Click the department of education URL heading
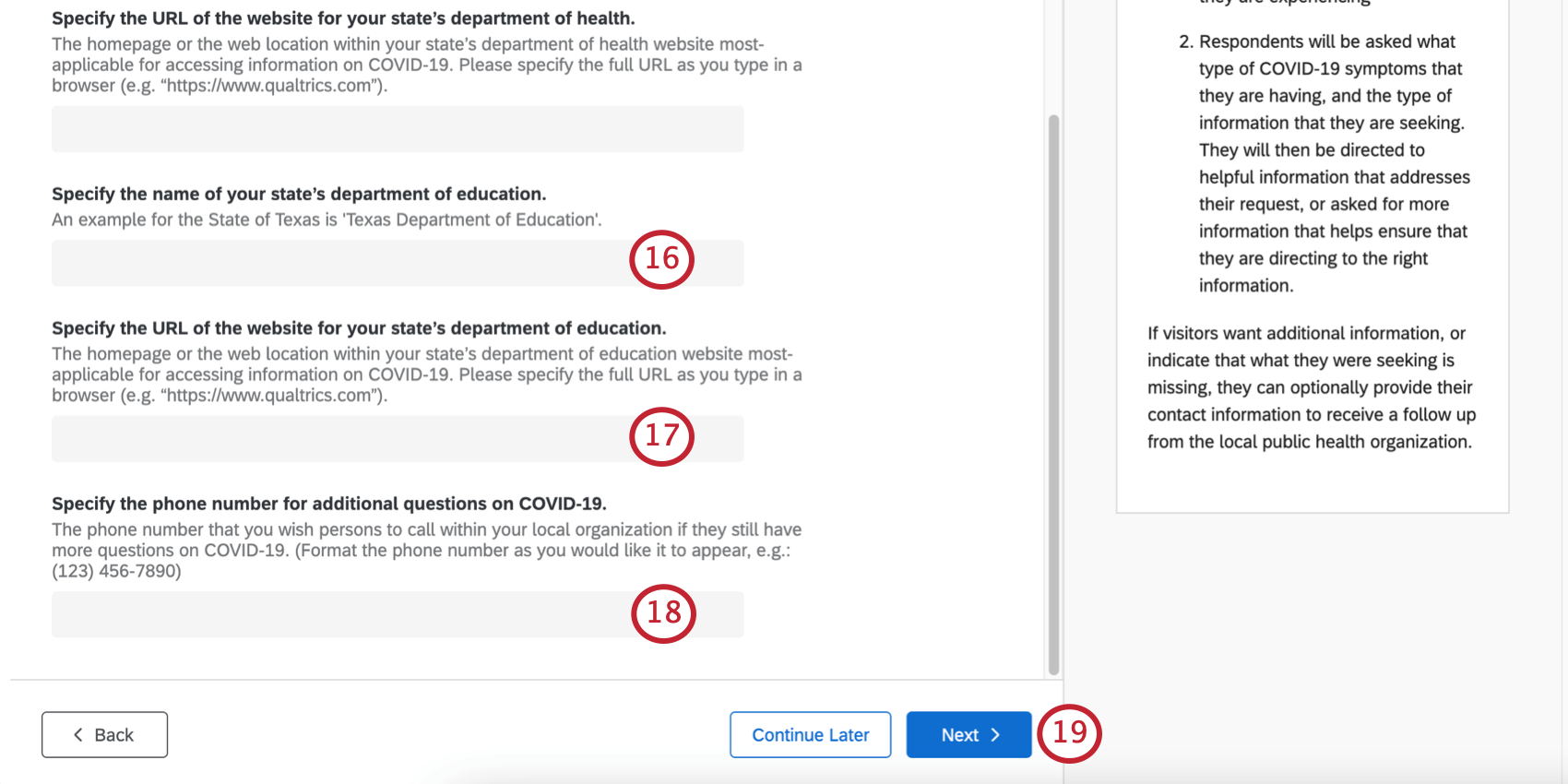Screen dimensions: 1568x784 [359, 328]
